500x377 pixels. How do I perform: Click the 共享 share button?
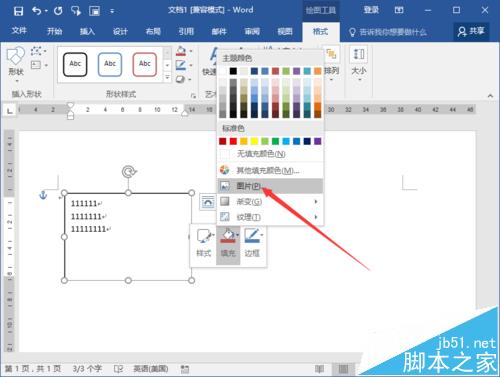tap(471, 32)
